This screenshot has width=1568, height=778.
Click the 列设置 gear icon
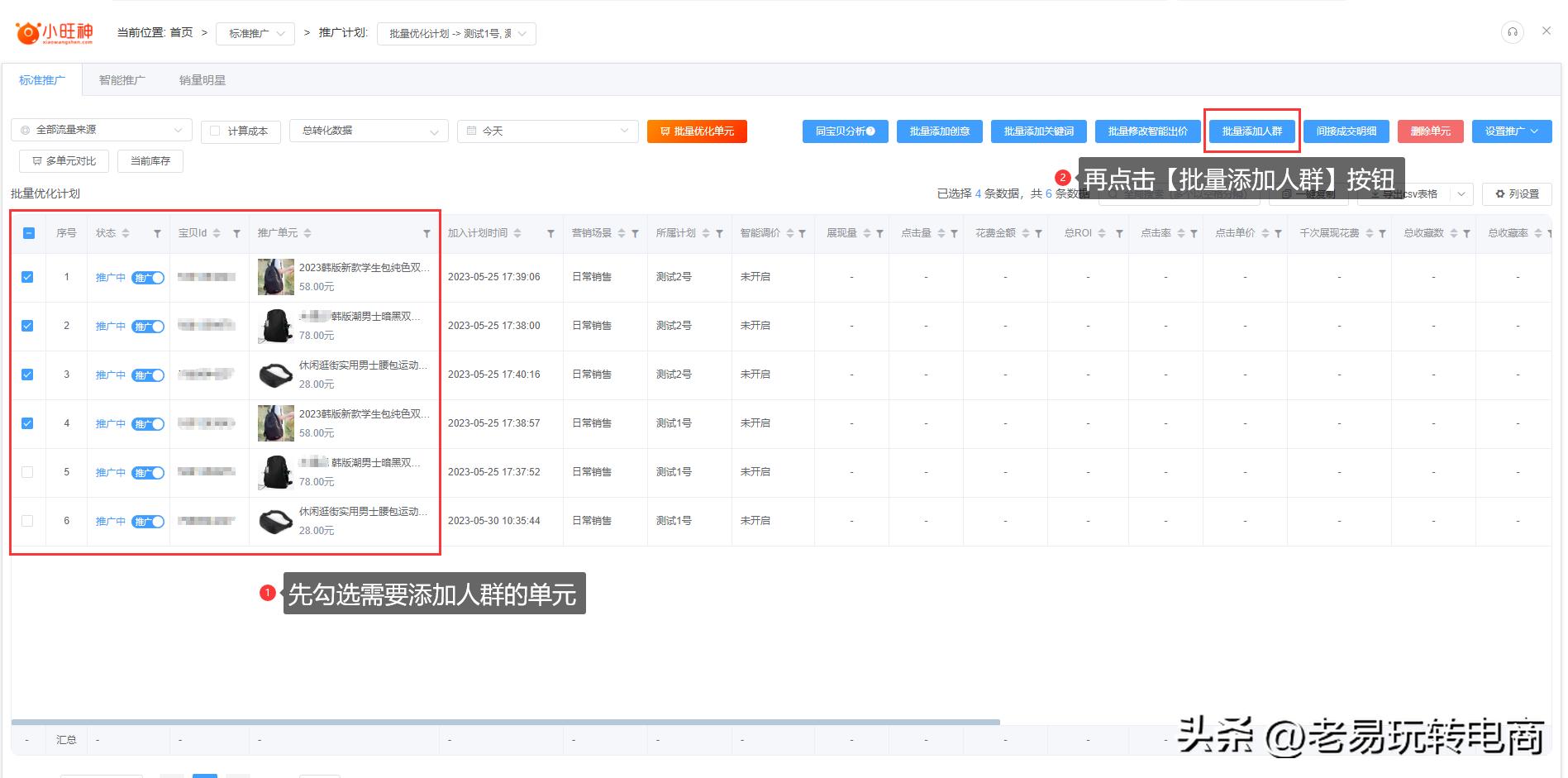(1500, 193)
